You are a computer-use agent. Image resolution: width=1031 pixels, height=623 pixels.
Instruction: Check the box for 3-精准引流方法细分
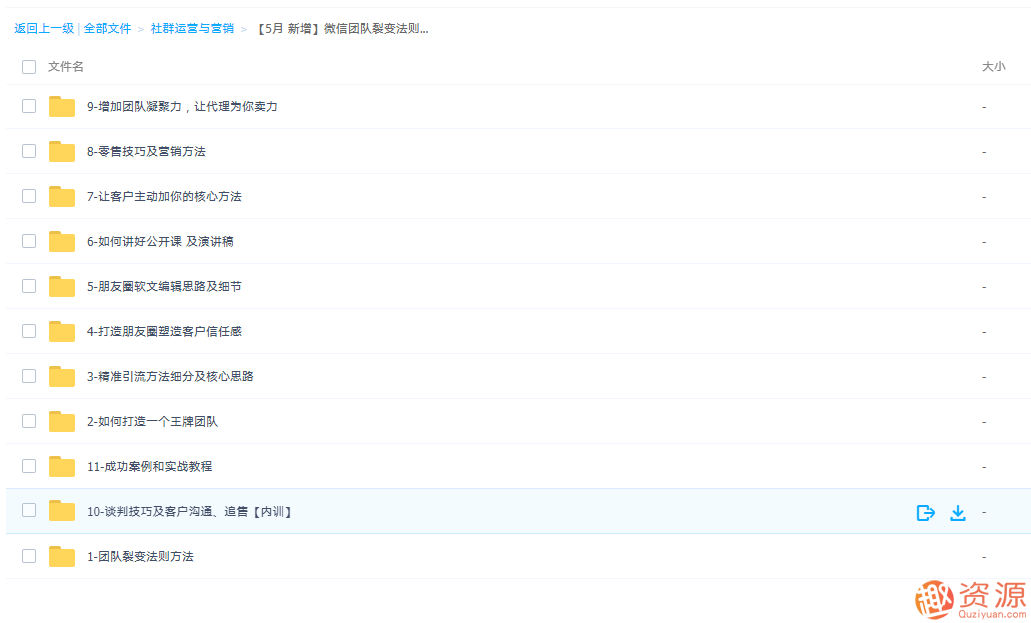click(29, 376)
